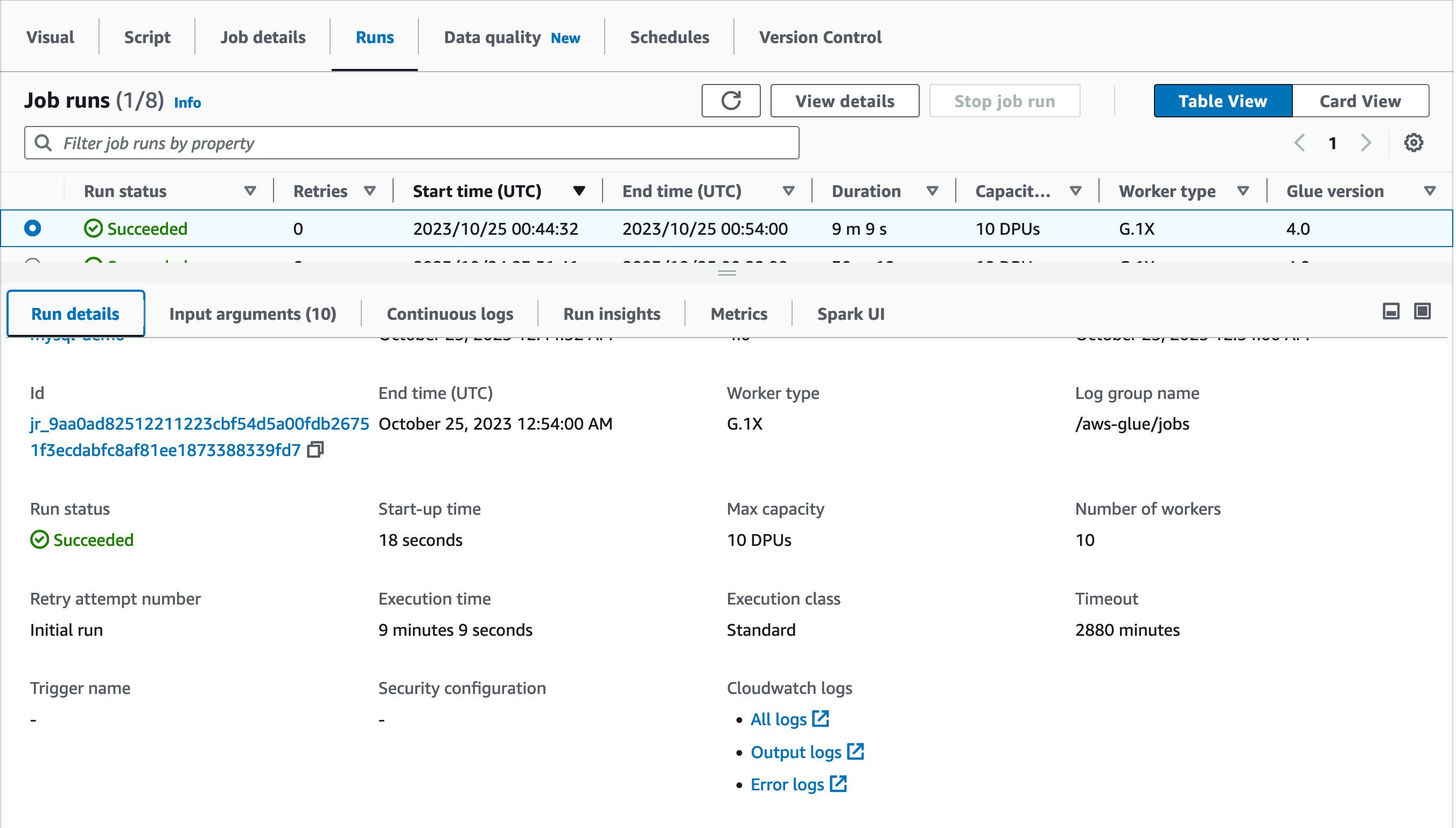The height and width of the screenshot is (828, 1456).
Task: Sort by Run status column
Action: [x=250, y=191]
